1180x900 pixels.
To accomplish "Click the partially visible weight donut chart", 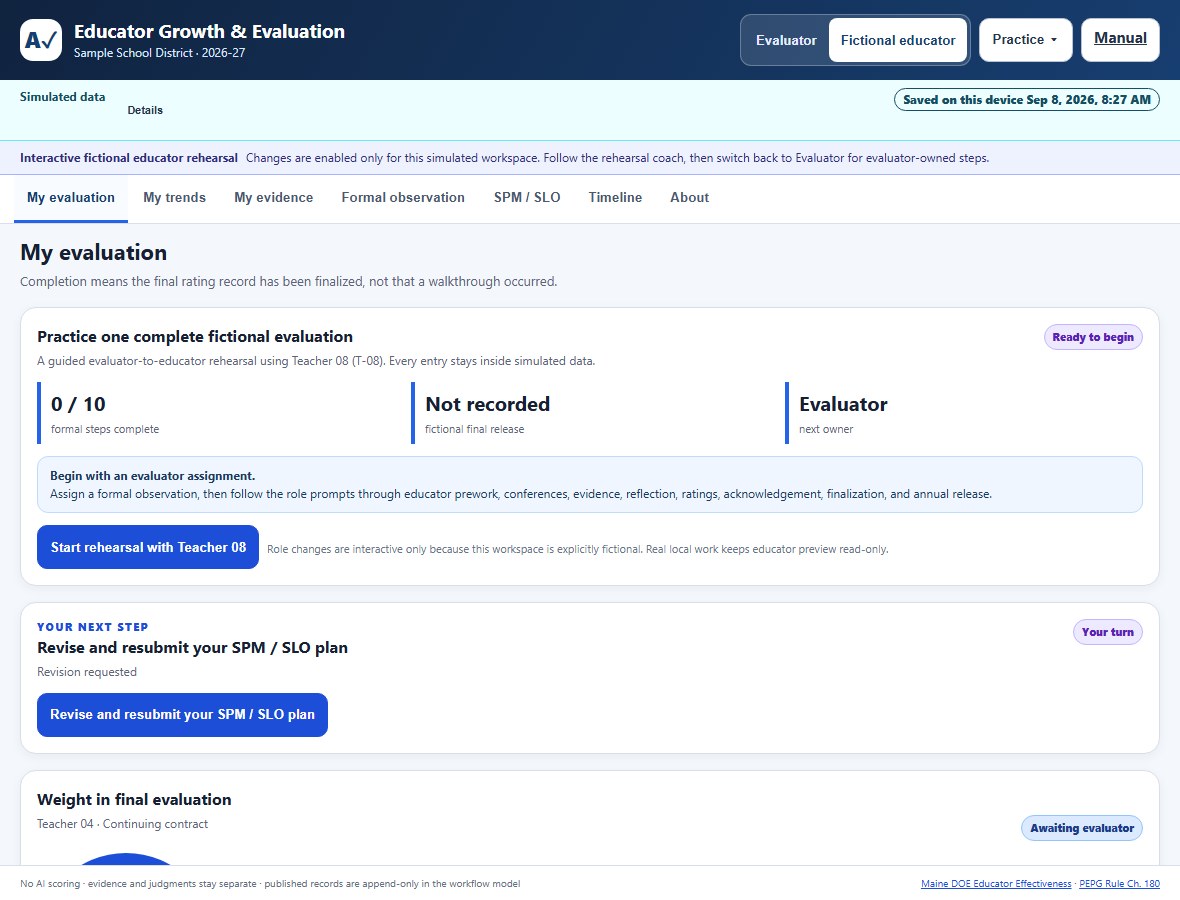I will tap(126, 859).
